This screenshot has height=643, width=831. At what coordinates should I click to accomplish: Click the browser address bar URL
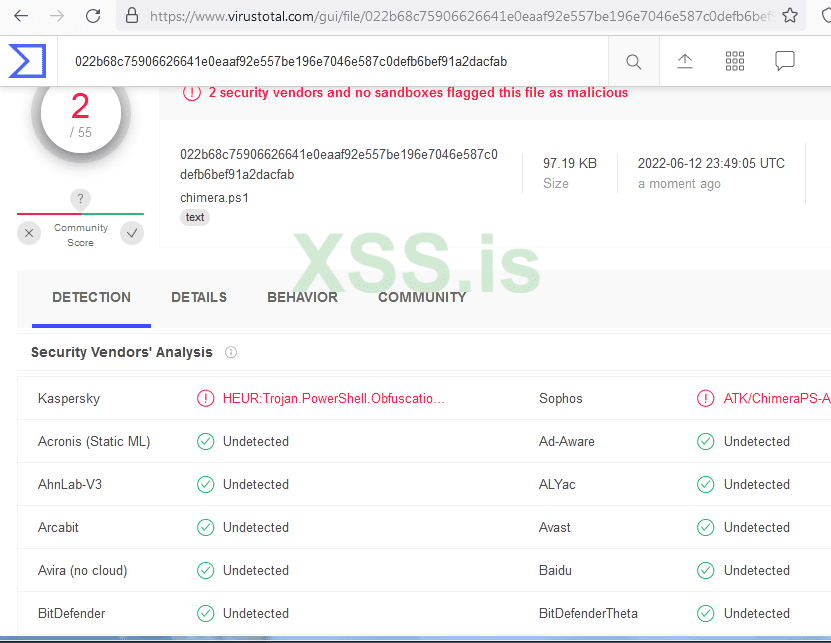(x=461, y=16)
